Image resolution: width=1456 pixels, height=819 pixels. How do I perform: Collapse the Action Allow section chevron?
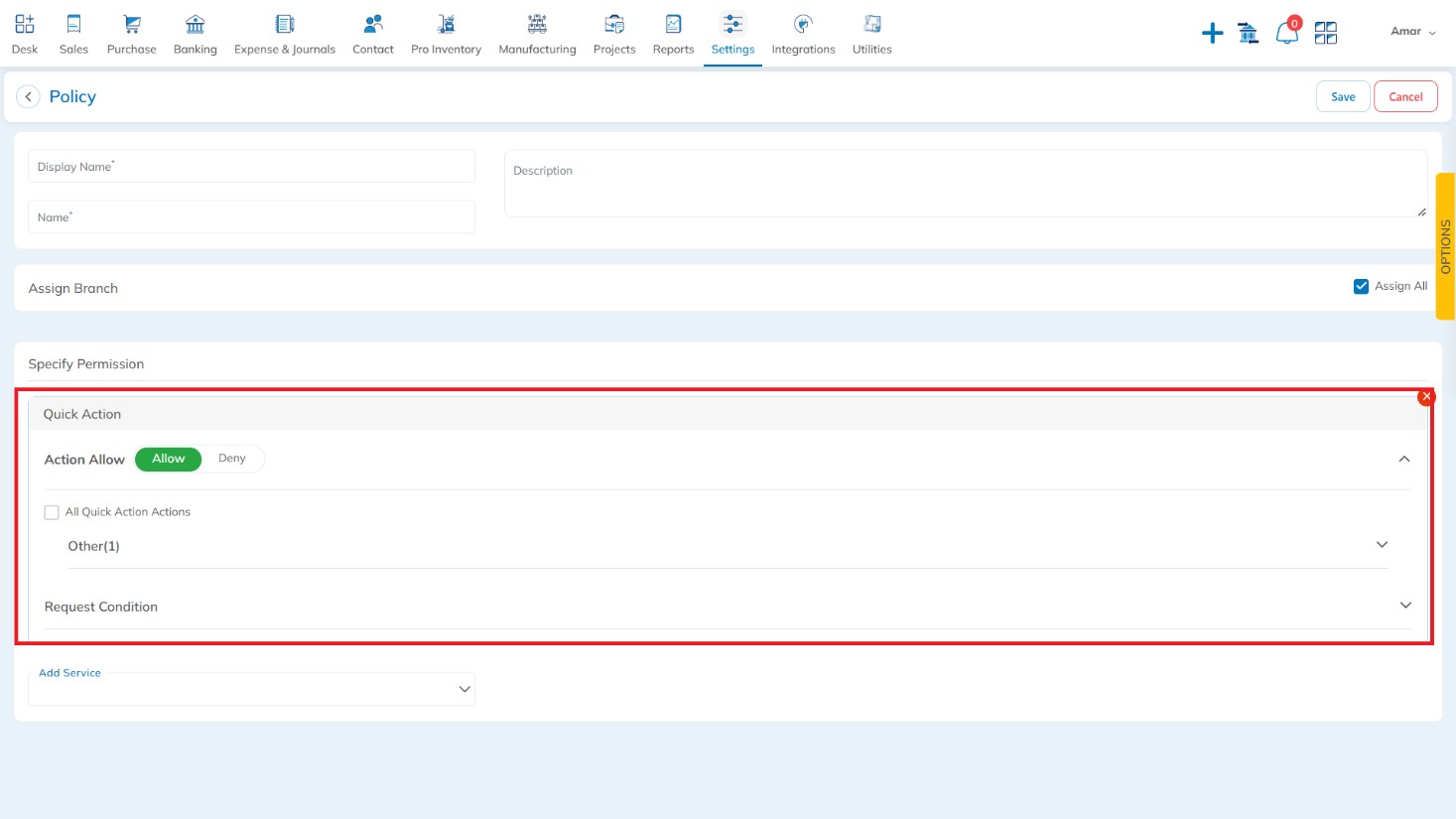click(x=1404, y=459)
